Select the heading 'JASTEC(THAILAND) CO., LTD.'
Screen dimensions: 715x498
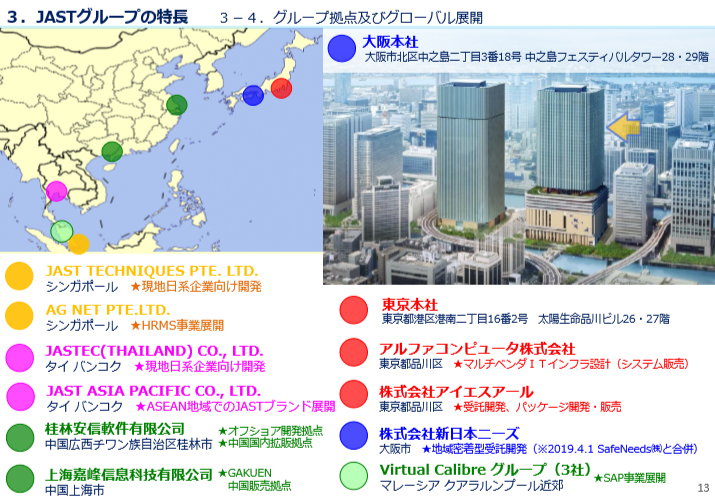154,351
